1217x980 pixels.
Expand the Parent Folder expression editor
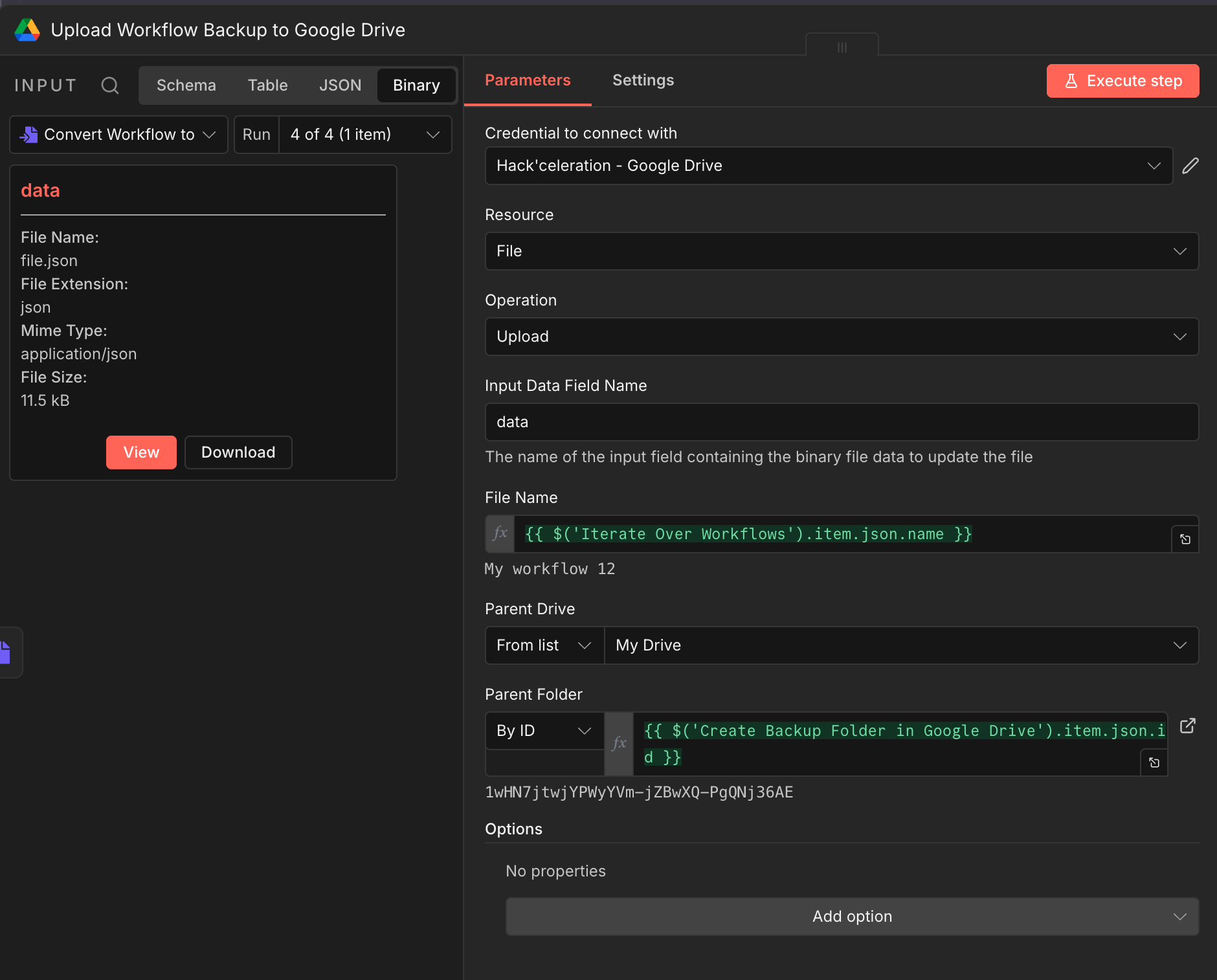pos(1154,763)
